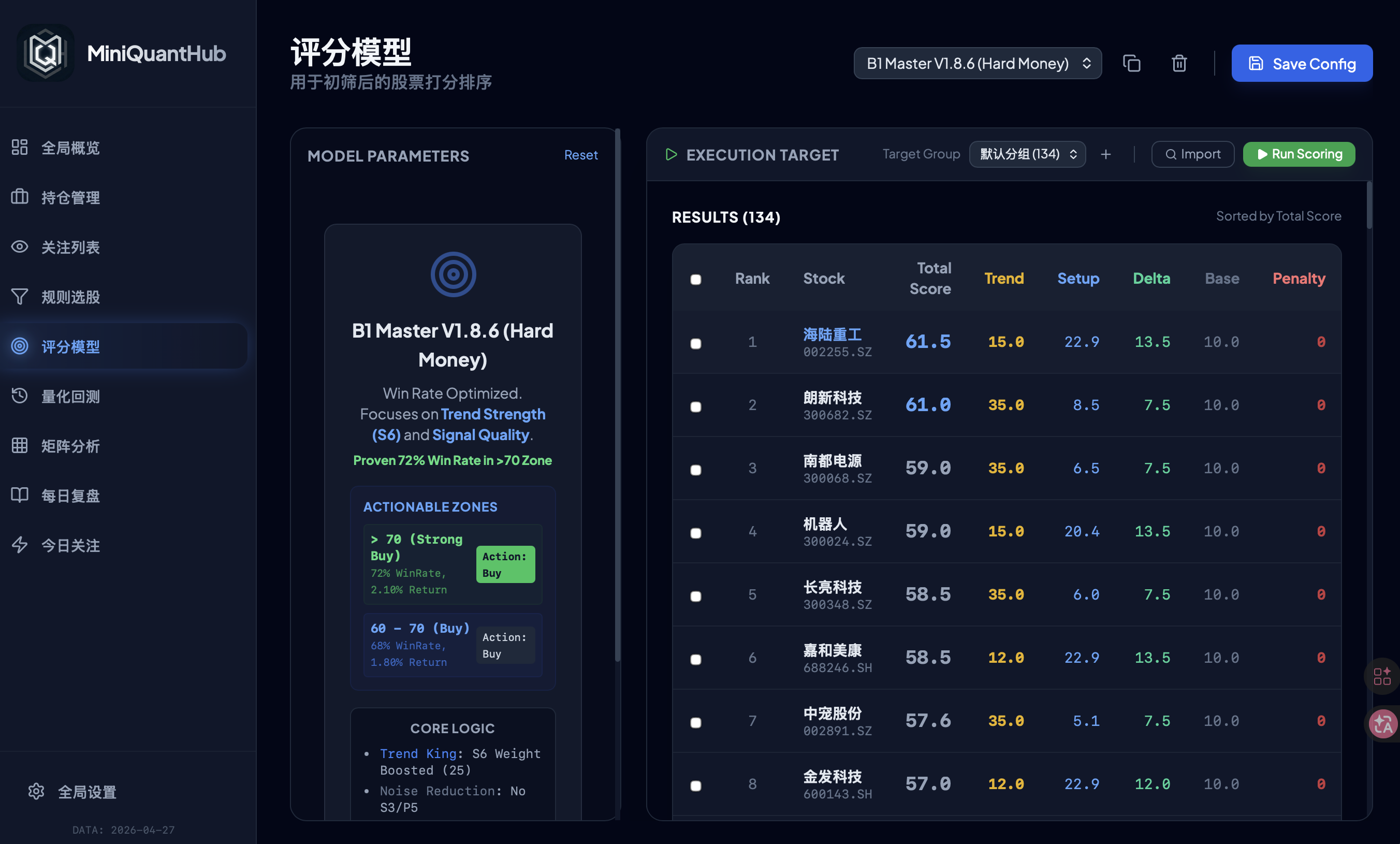Click the Run Scoring button

[1299, 154]
